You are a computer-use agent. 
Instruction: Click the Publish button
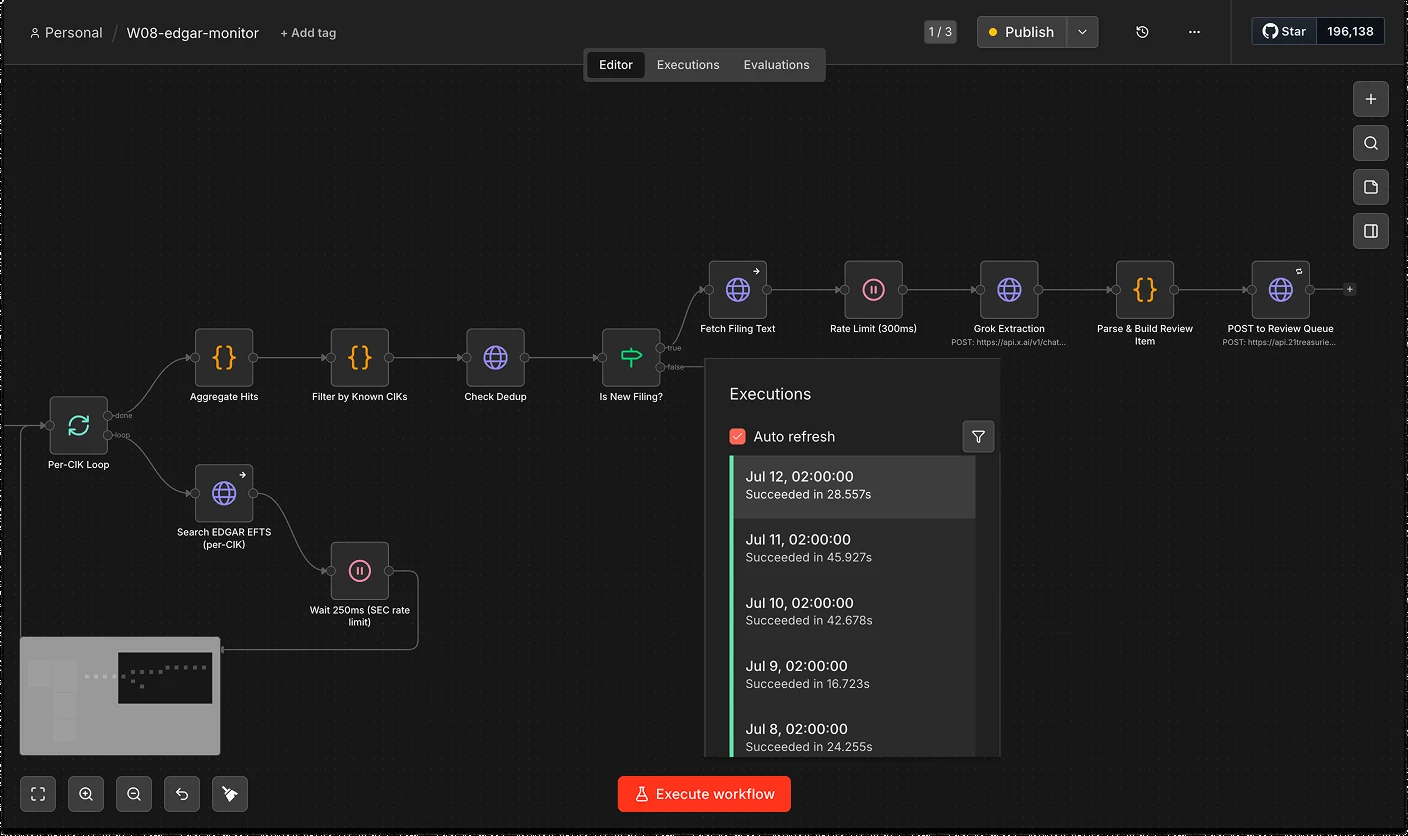[1022, 32]
